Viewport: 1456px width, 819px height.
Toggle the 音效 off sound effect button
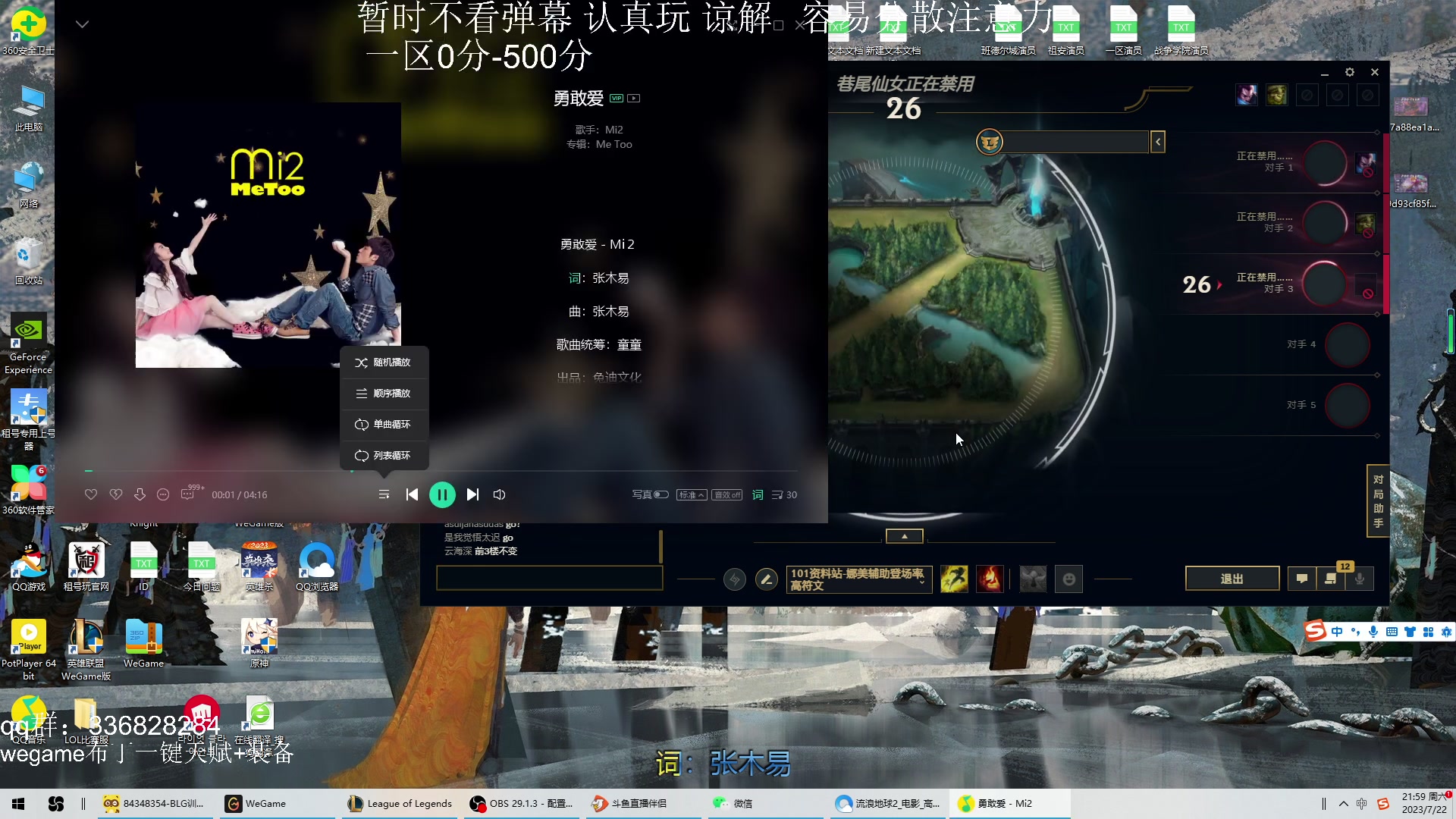(727, 494)
